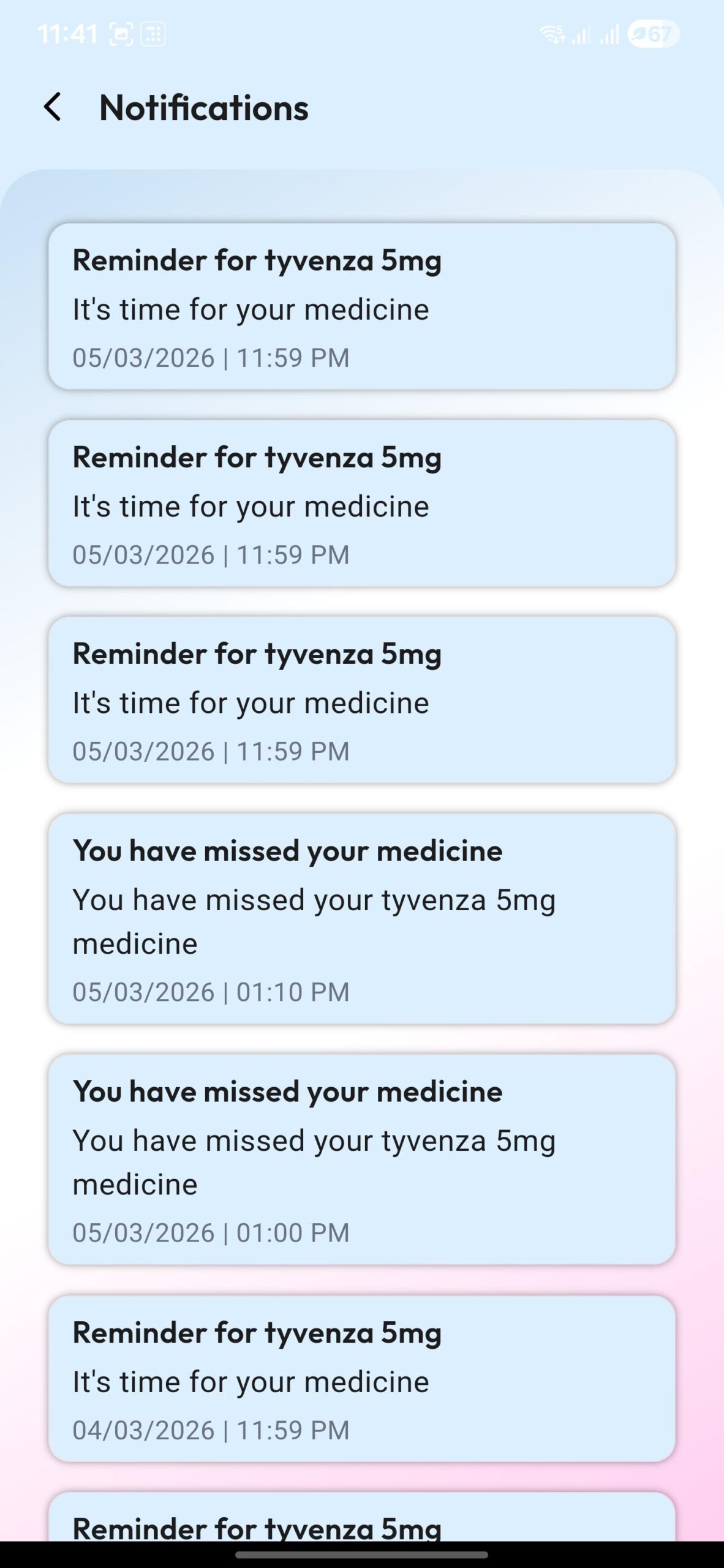Viewport: 724px width, 1568px height.
Task: Tap the screen capture icon beside the clock
Action: pos(121,34)
